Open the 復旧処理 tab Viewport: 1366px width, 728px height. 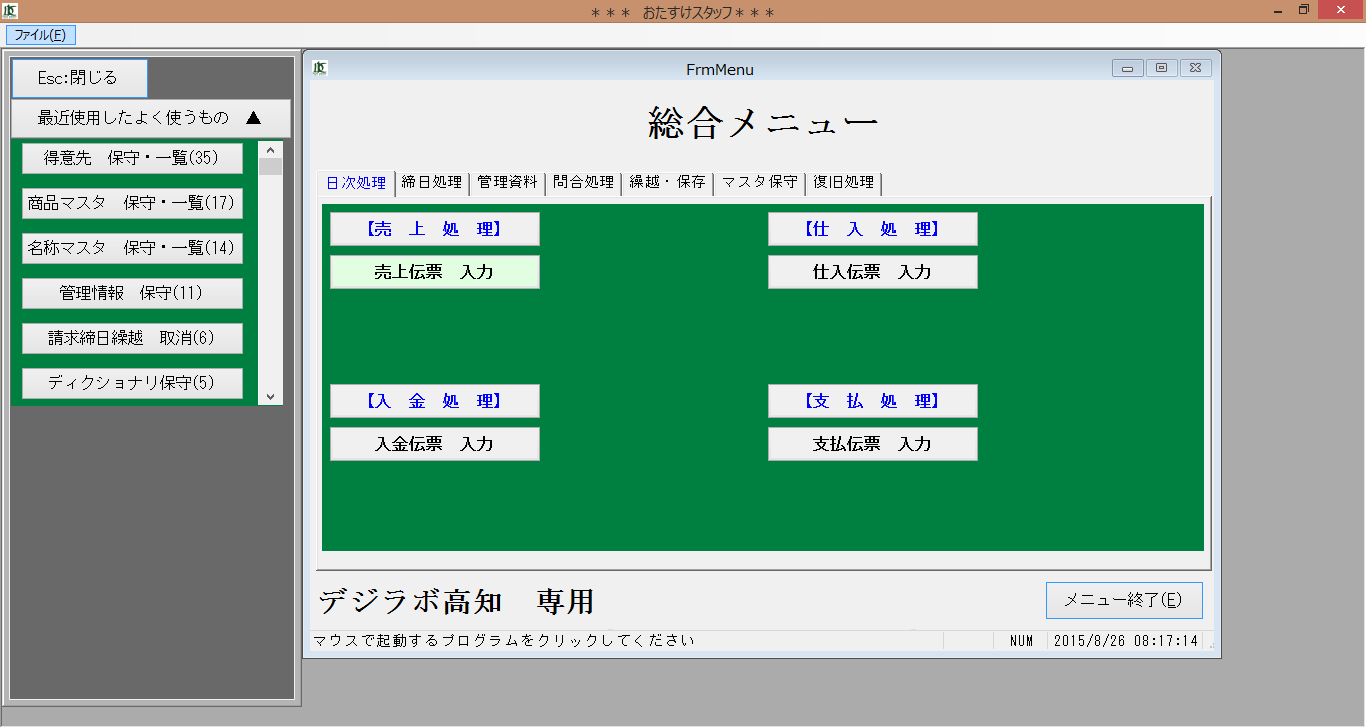843,183
